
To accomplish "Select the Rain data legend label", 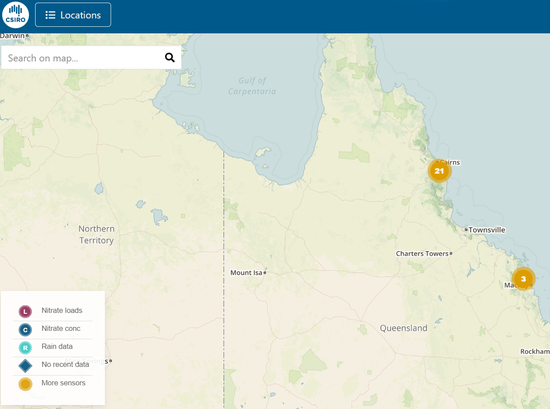I will (x=57, y=346).
